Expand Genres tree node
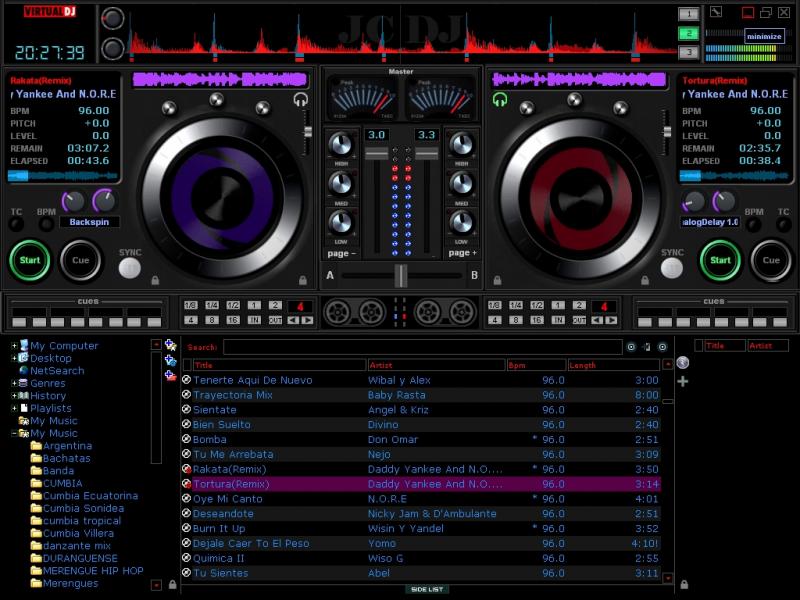 click(14, 383)
